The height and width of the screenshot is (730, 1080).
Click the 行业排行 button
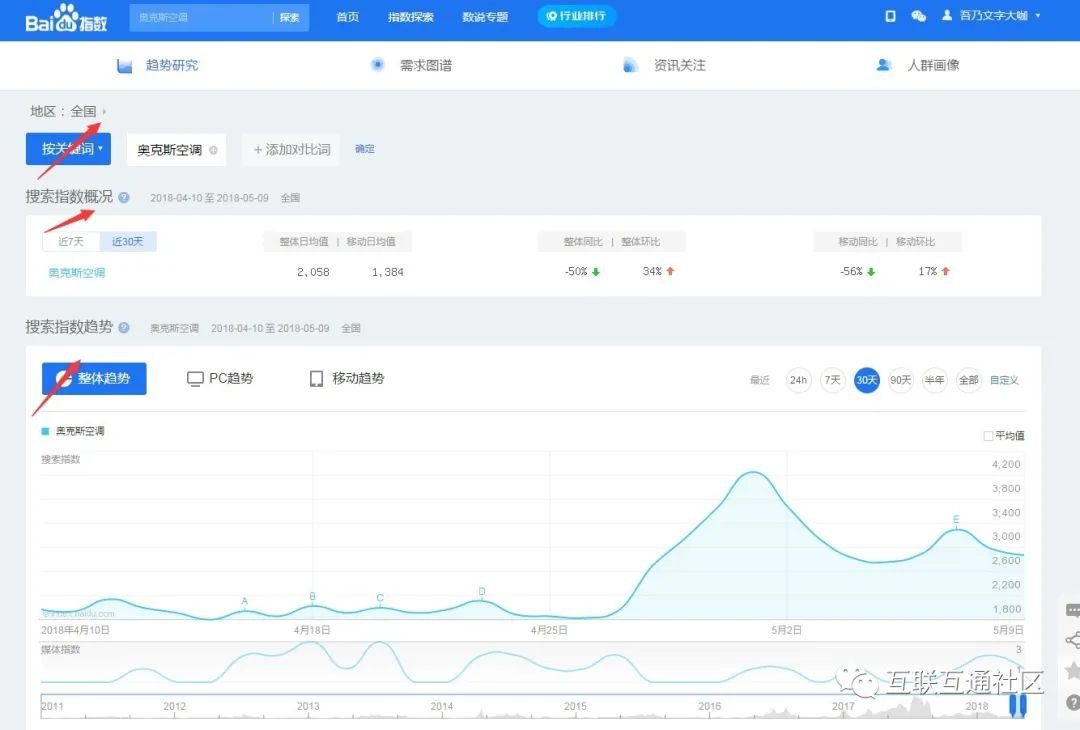(577, 17)
